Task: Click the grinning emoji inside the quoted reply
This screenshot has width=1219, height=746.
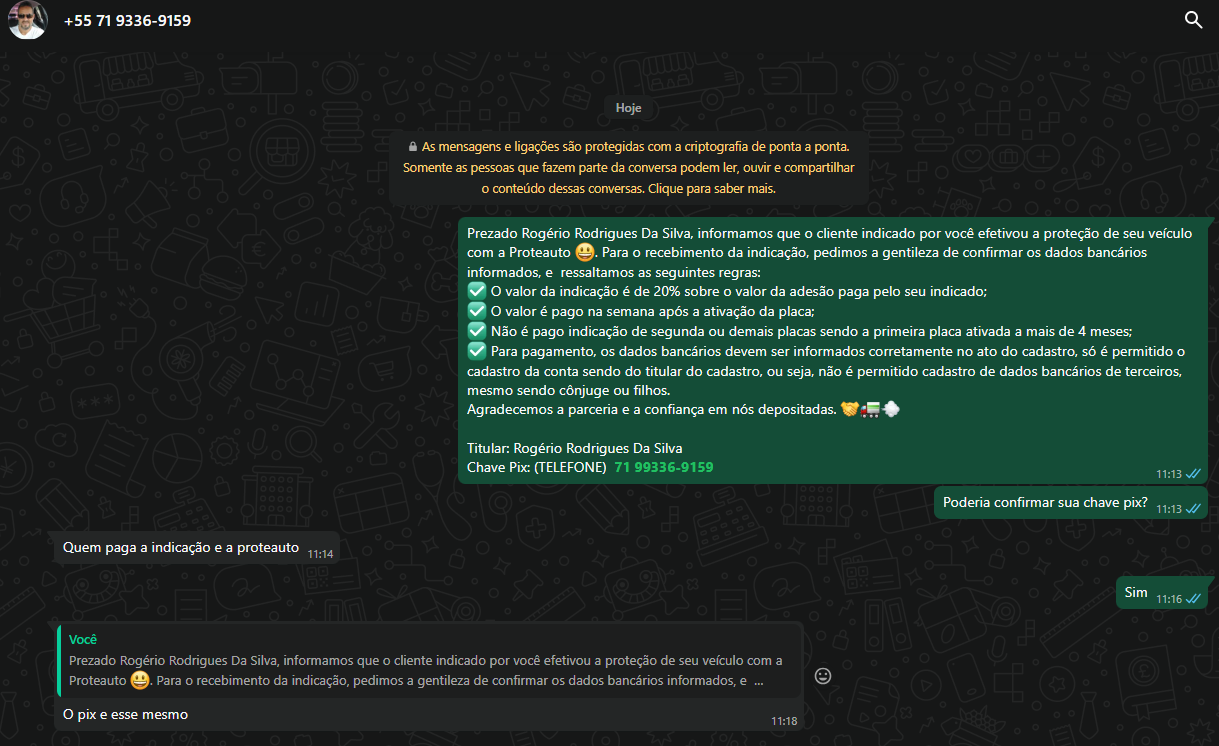Action: coord(139,681)
